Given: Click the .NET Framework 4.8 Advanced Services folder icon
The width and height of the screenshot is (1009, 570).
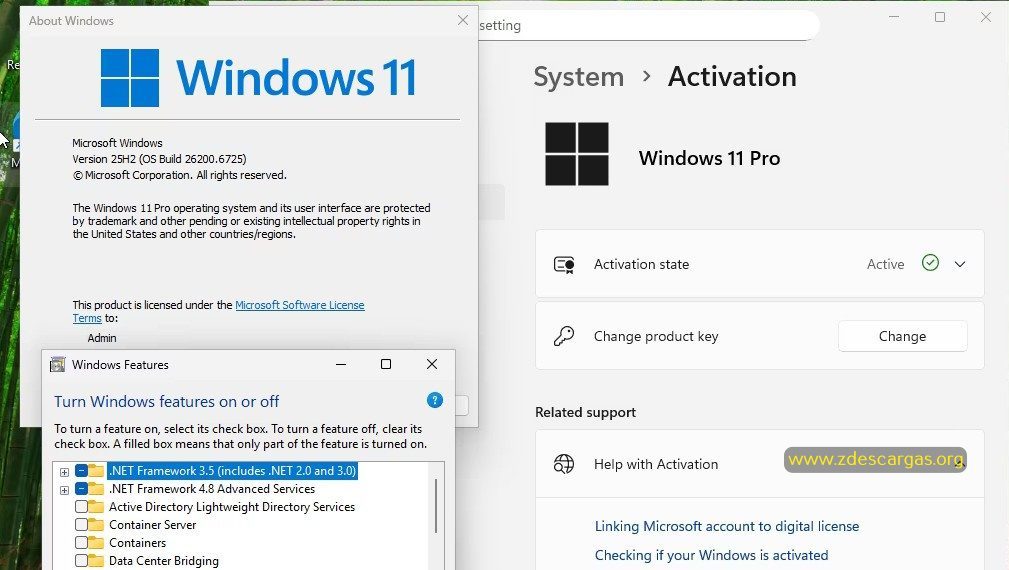Looking at the screenshot, I should click(x=97, y=488).
